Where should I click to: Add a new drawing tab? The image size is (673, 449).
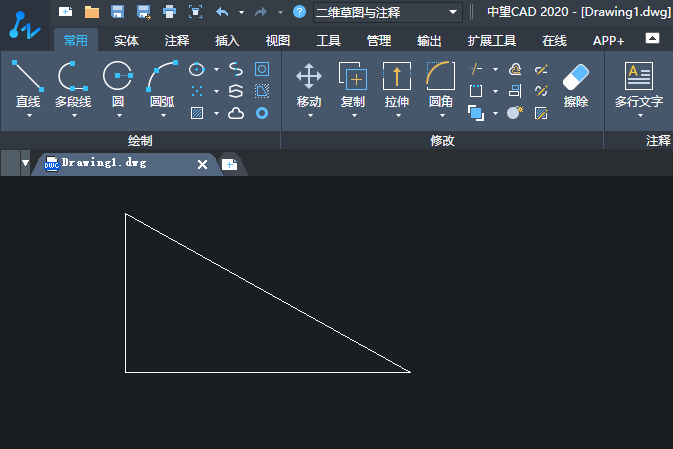coord(230,164)
